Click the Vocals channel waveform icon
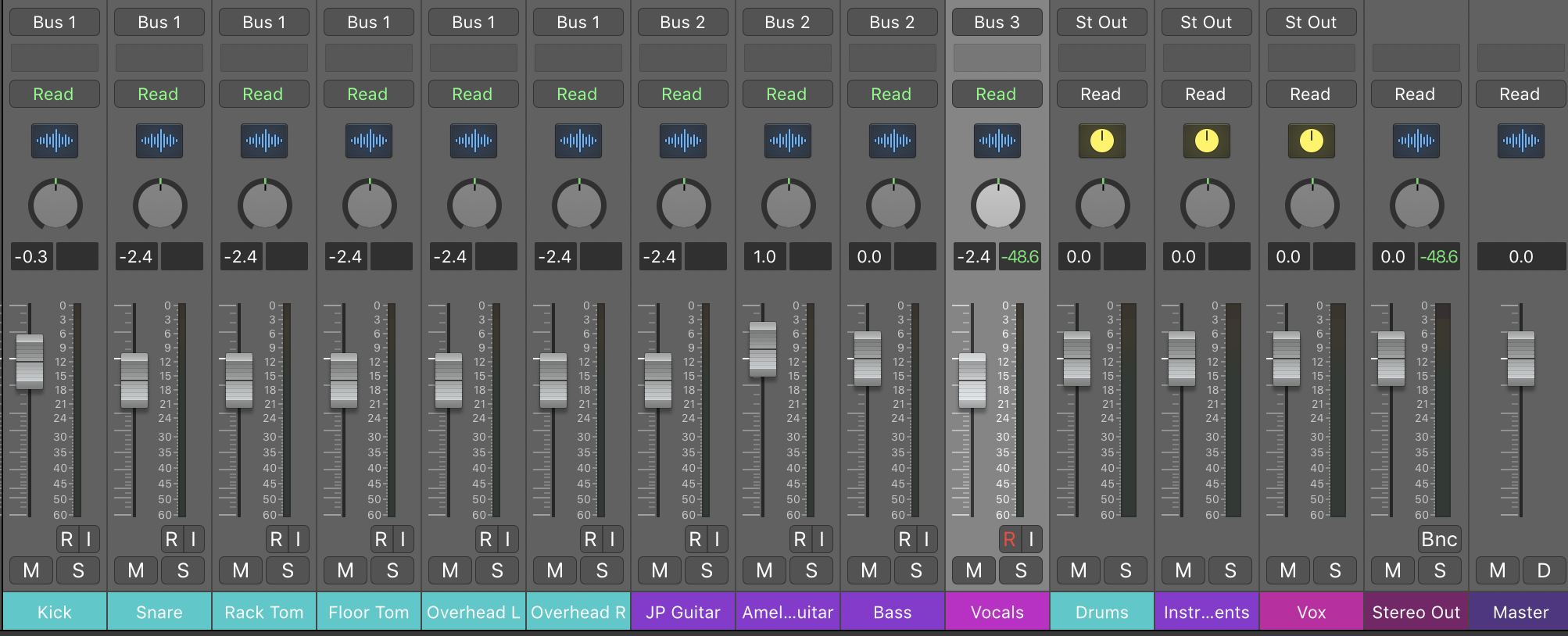The image size is (1568, 636). (997, 141)
